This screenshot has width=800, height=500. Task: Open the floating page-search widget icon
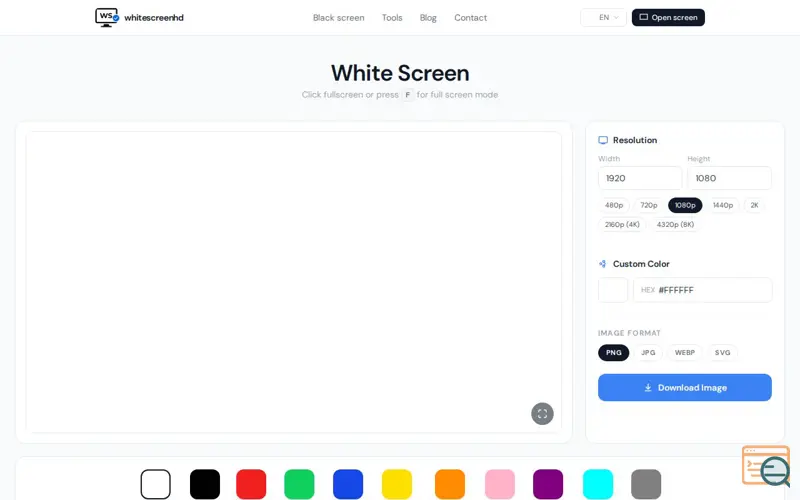766,466
